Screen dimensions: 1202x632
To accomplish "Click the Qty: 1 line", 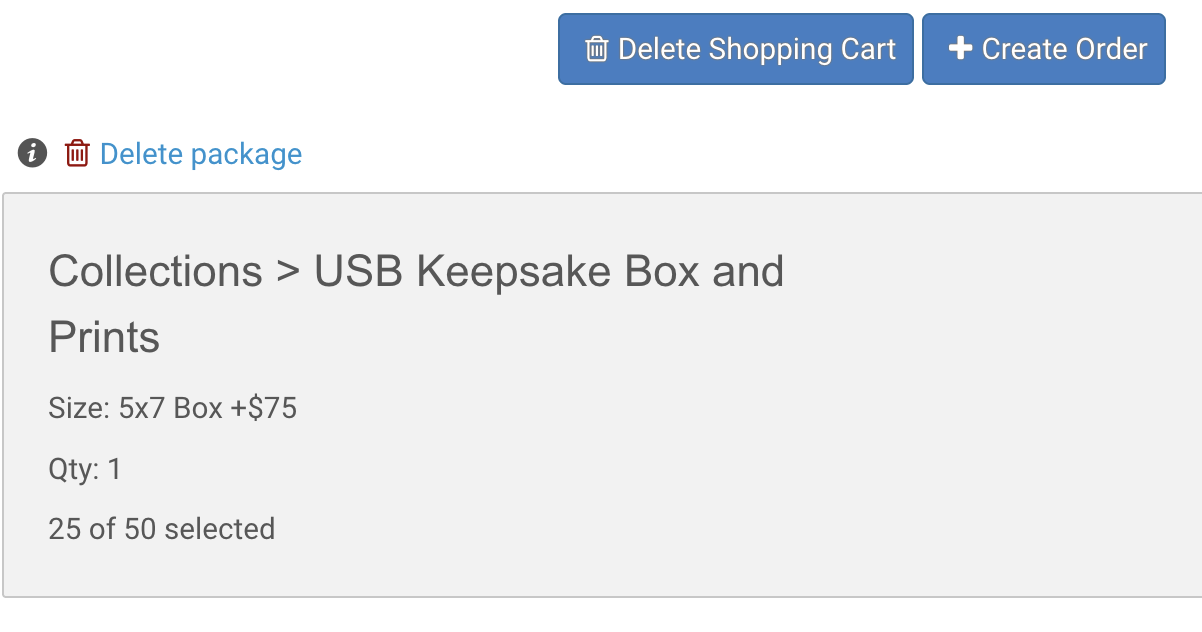I will click(85, 469).
